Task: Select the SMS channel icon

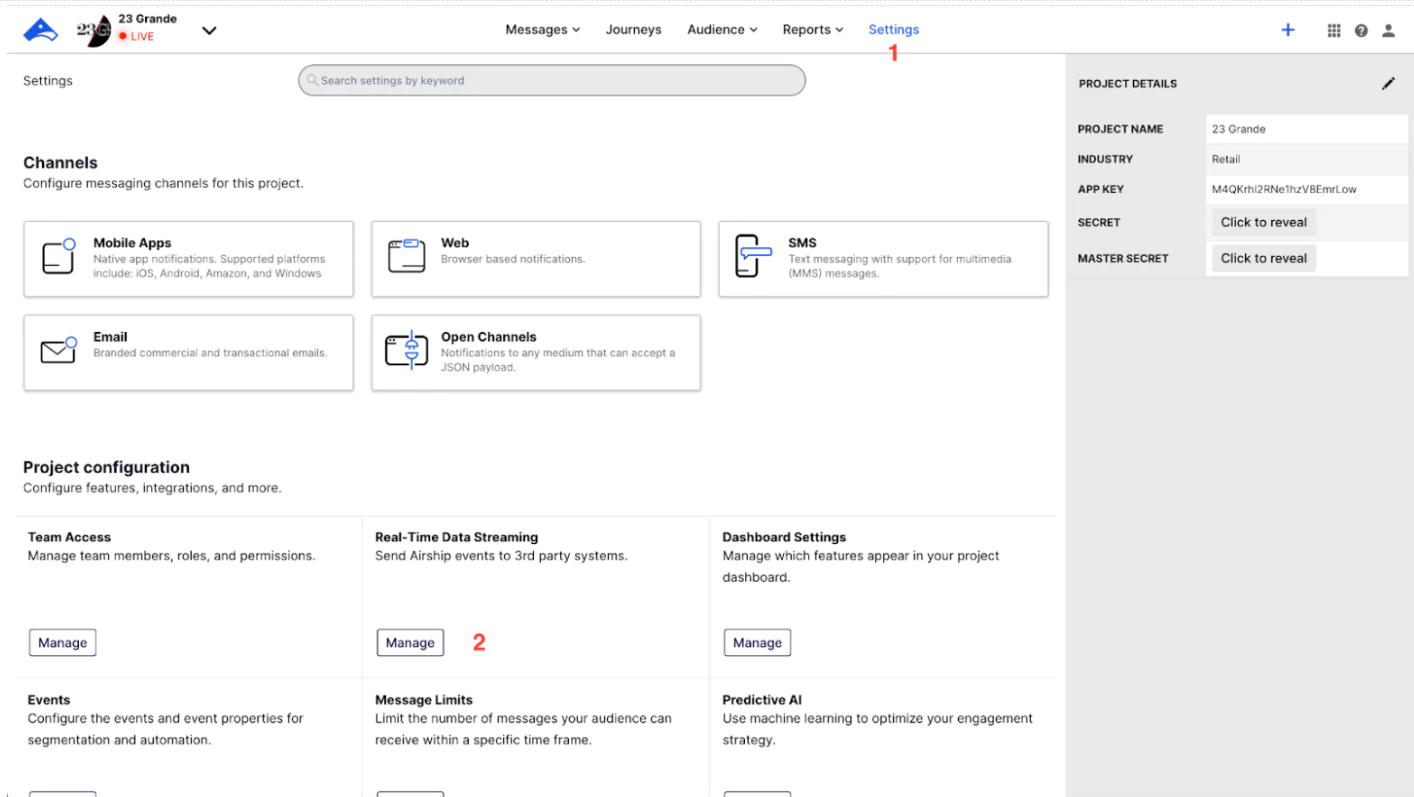Action: pyautogui.click(x=753, y=257)
